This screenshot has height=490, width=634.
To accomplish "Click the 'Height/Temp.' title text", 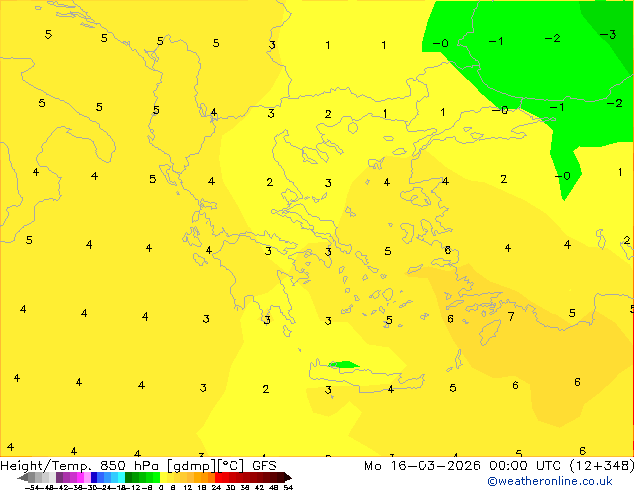I will point(46,466).
